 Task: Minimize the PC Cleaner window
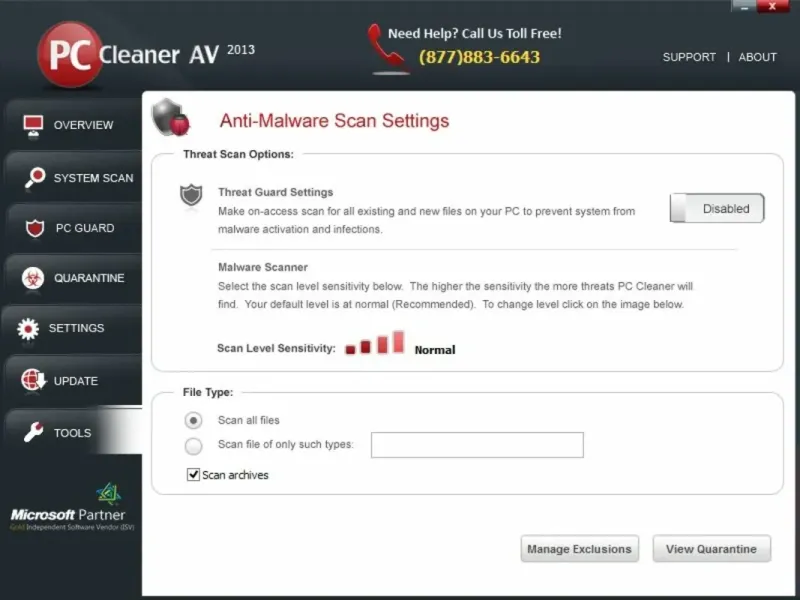point(743,7)
